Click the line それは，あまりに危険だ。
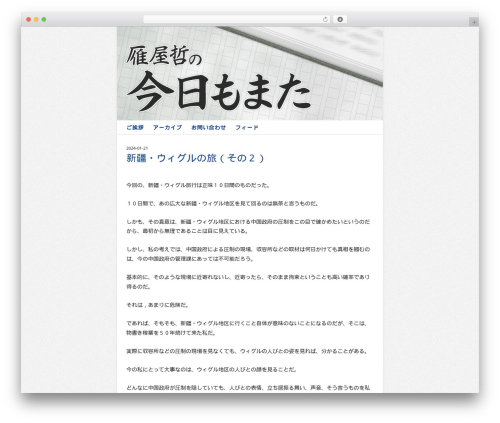 (x=158, y=305)
